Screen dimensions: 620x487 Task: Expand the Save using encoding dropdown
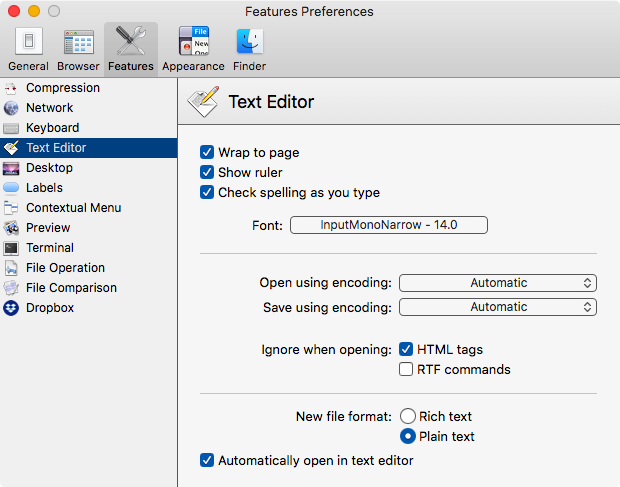[498, 307]
